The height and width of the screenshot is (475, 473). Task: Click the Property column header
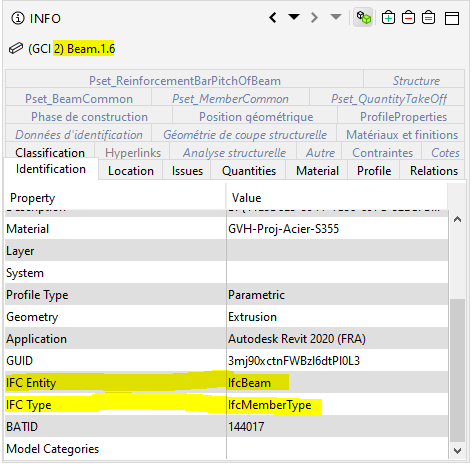point(115,197)
